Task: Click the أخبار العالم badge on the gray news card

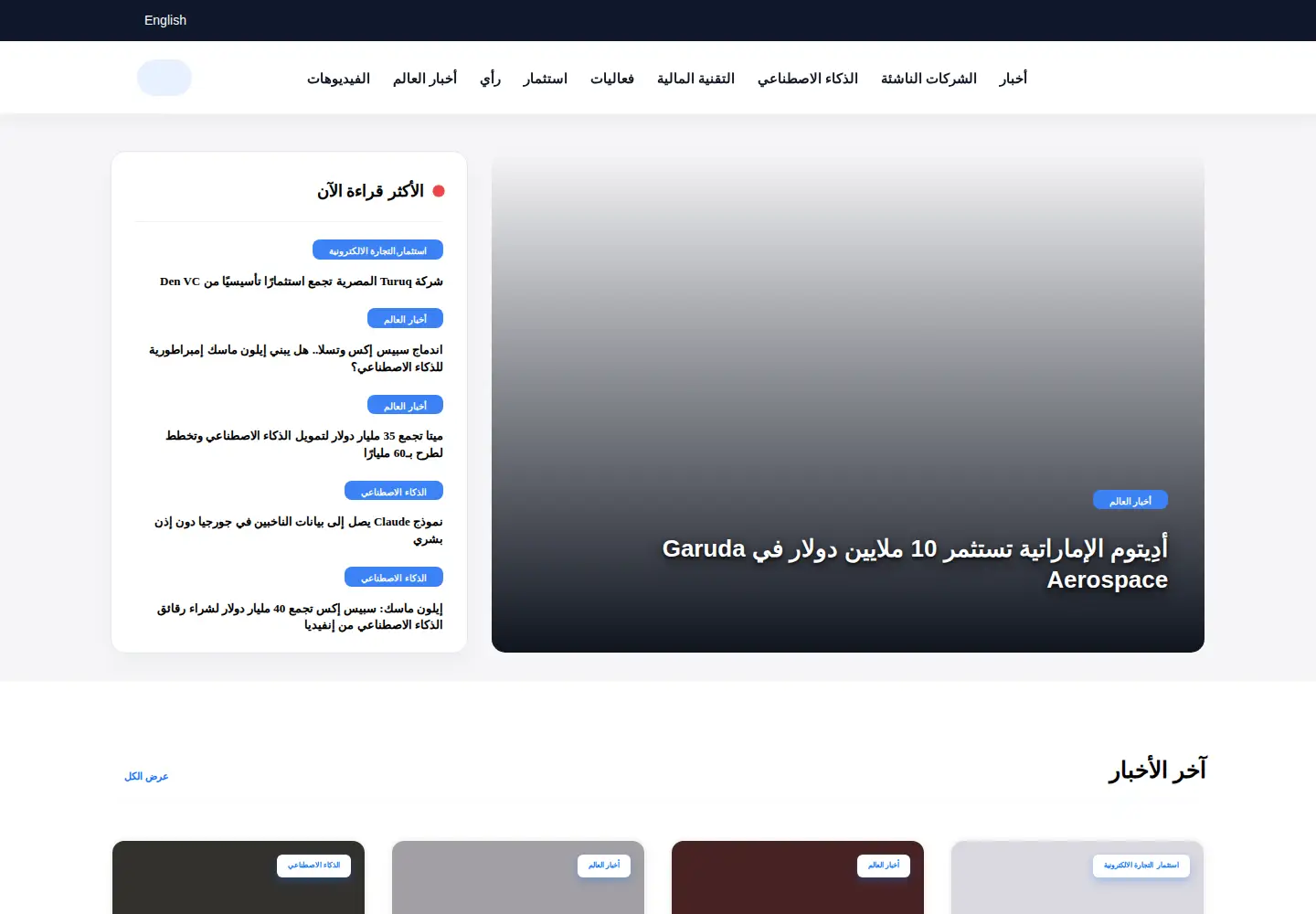Action: [604, 866]
